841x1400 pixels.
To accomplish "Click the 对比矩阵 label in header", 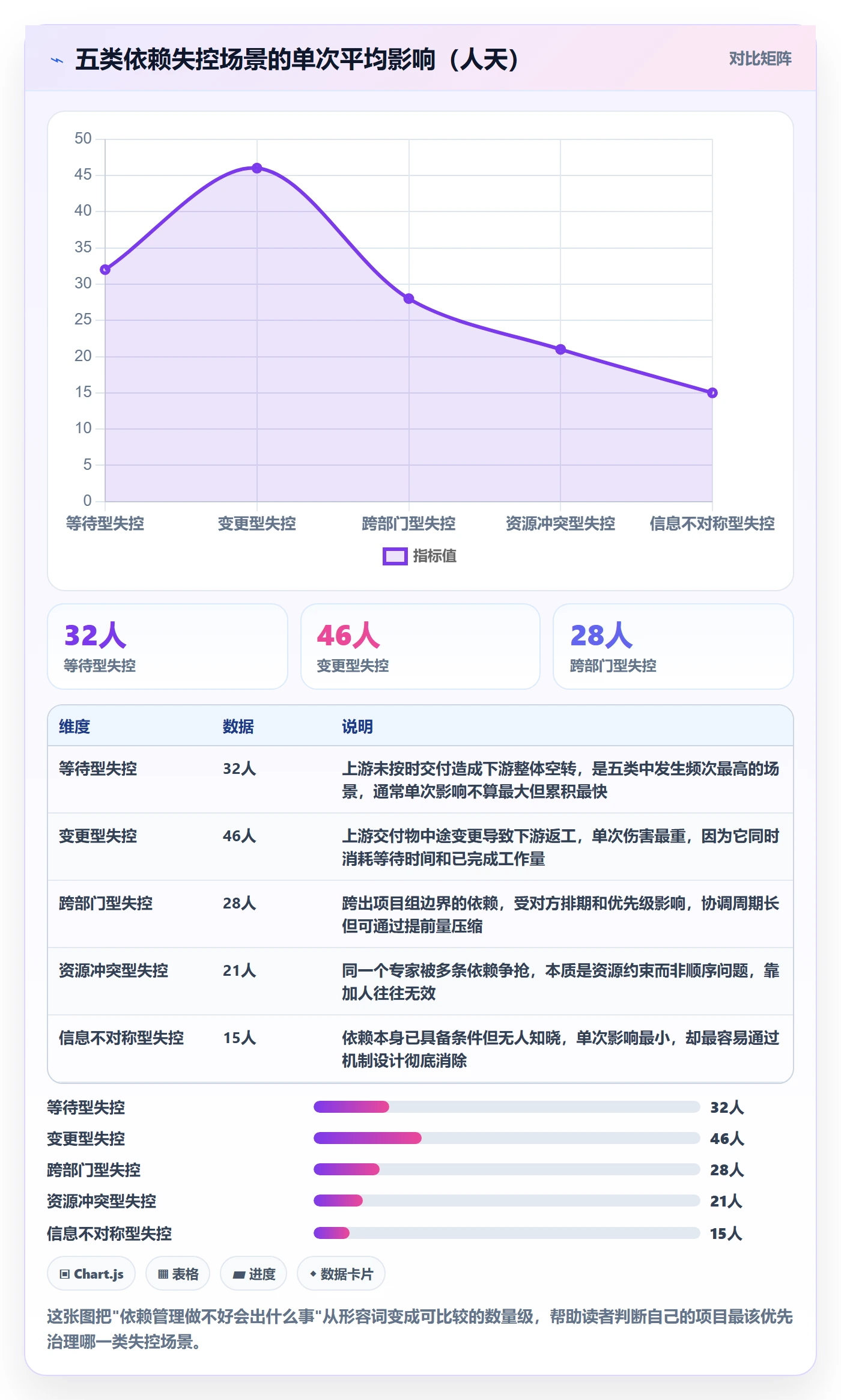I will pos(760,59).
